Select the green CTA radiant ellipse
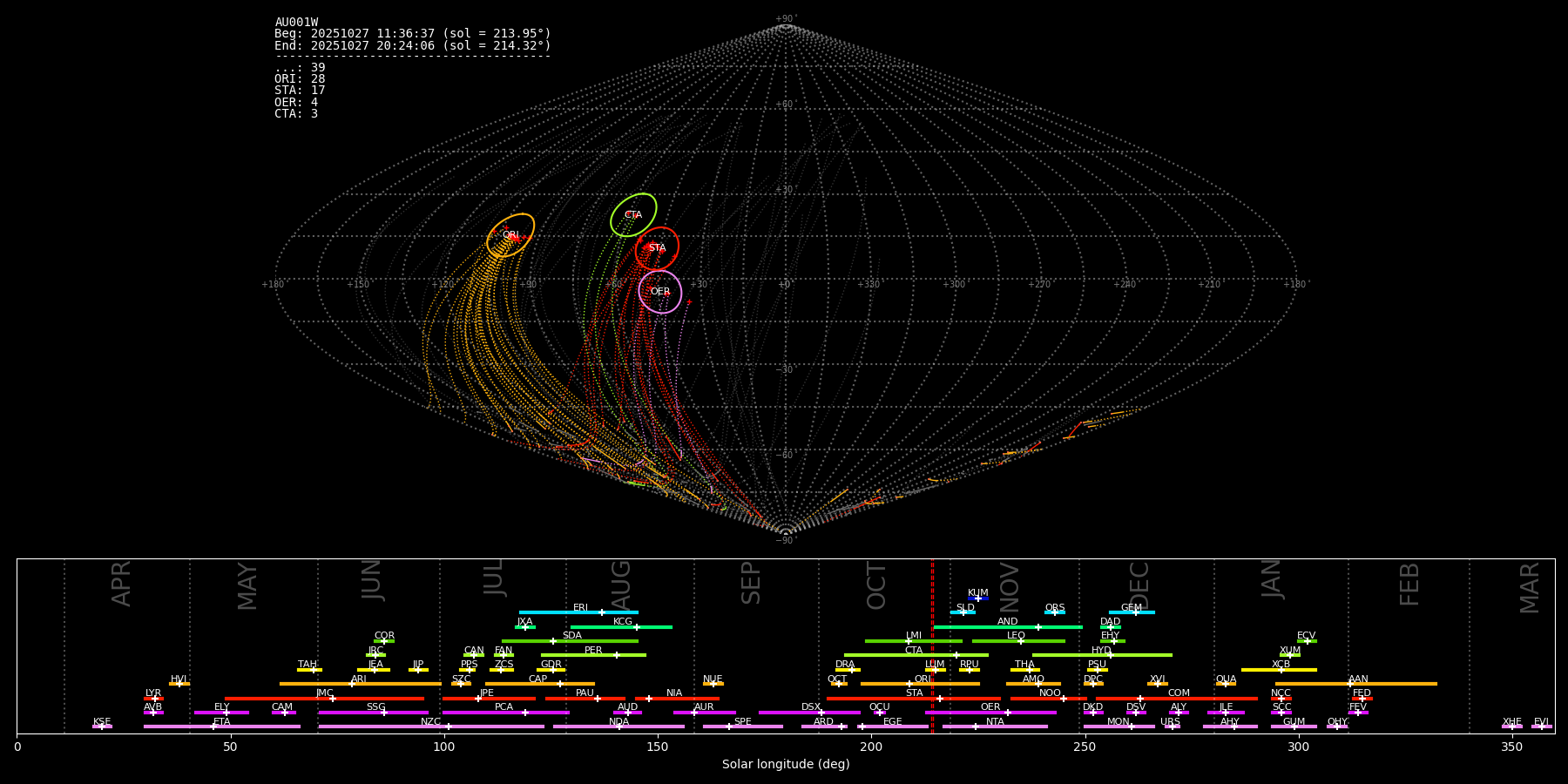1568x784 pixels. (x=633, y=215)
